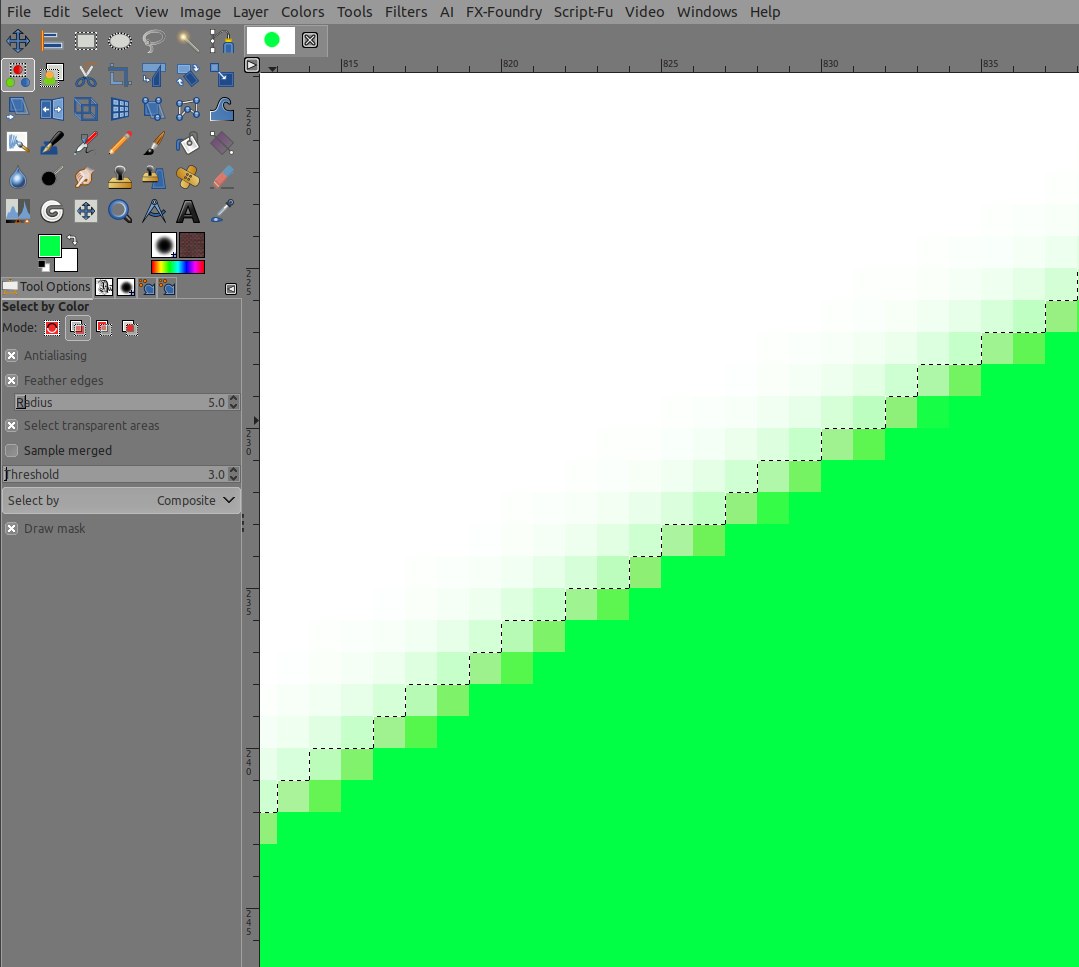The image size is (1079, 967).
Task: Enable the Sample merged checkbox
Action: click(x=12, y=451)
